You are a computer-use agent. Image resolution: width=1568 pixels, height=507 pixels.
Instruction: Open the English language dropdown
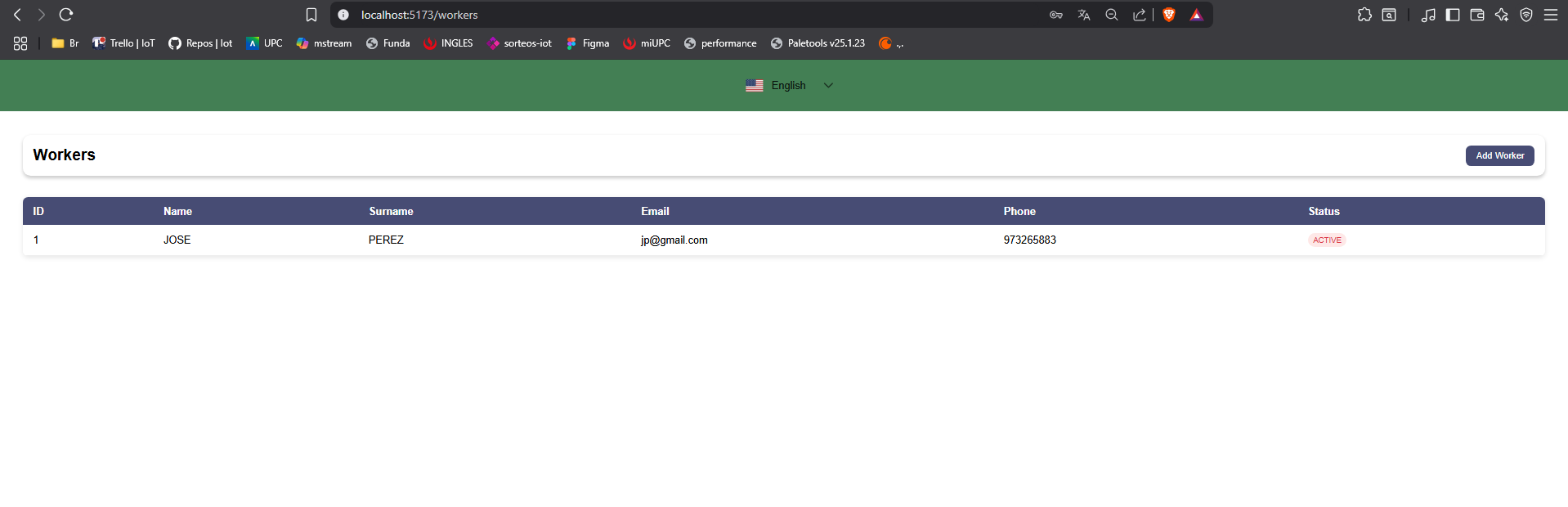click(789, 85)
